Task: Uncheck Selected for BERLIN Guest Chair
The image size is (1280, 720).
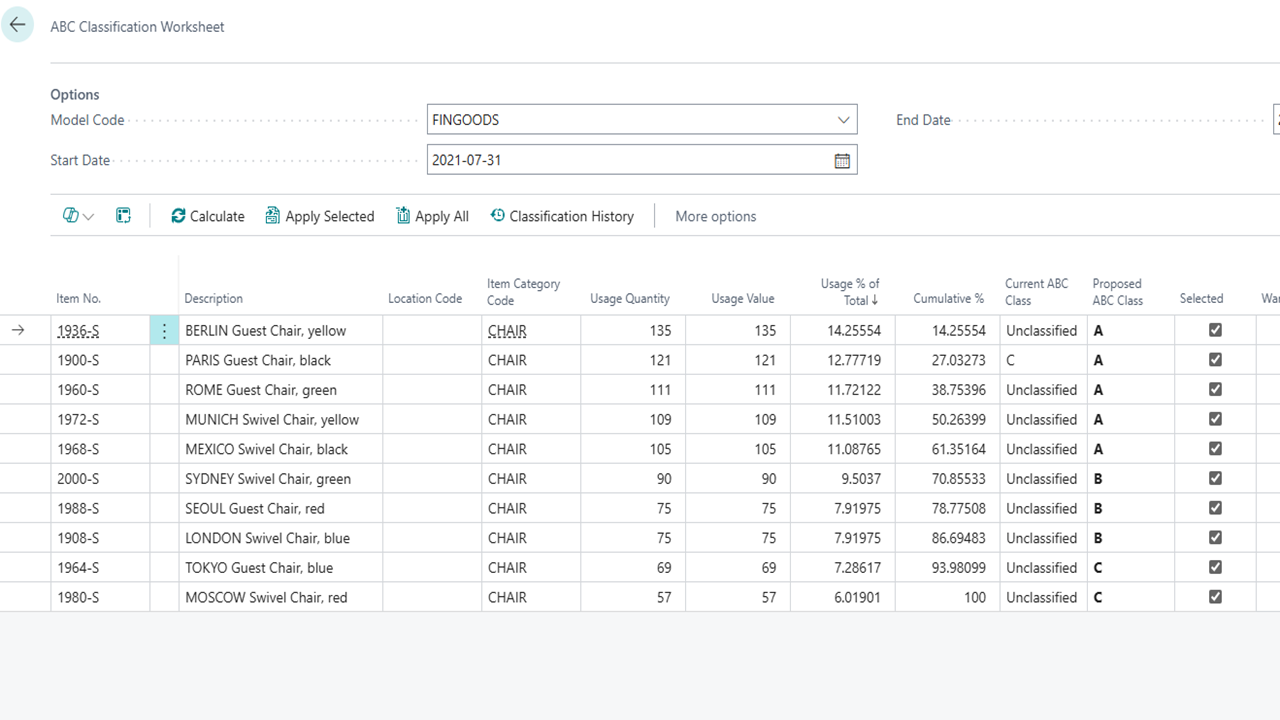Action: pyautogui.click(x=1215, y=330)
